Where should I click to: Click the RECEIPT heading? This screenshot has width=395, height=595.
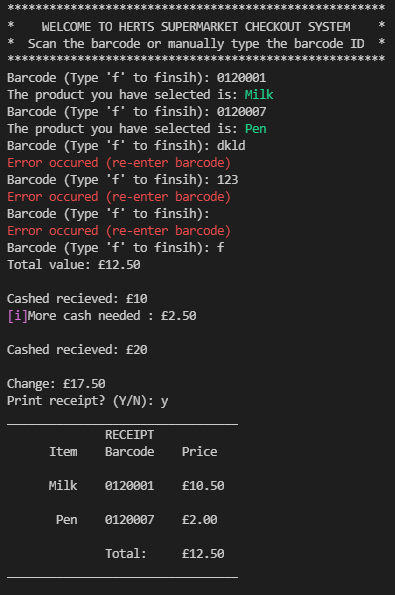tap(129, 435)
